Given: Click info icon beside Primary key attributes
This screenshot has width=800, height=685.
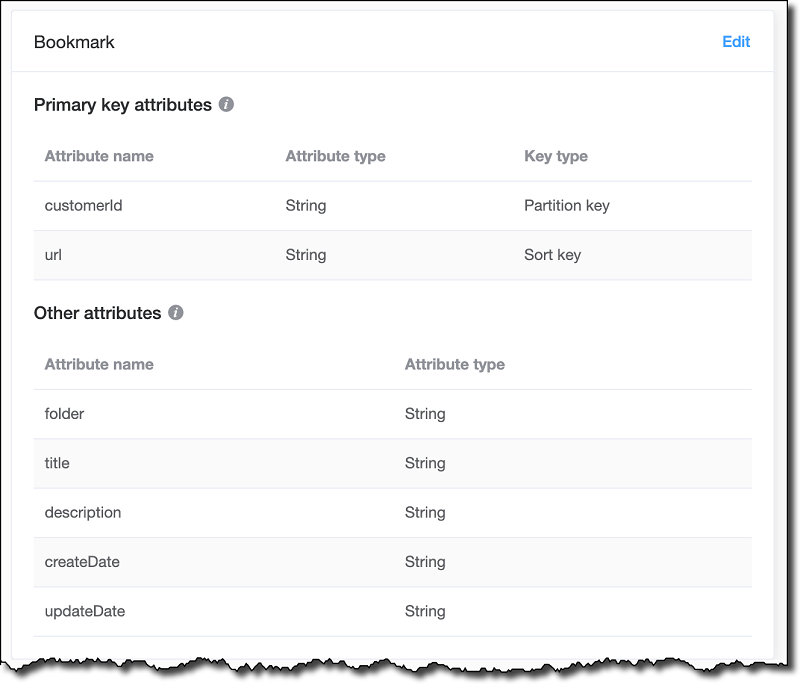Looking at the screenshot, I should pyautogui.click(x=227, y=104).
